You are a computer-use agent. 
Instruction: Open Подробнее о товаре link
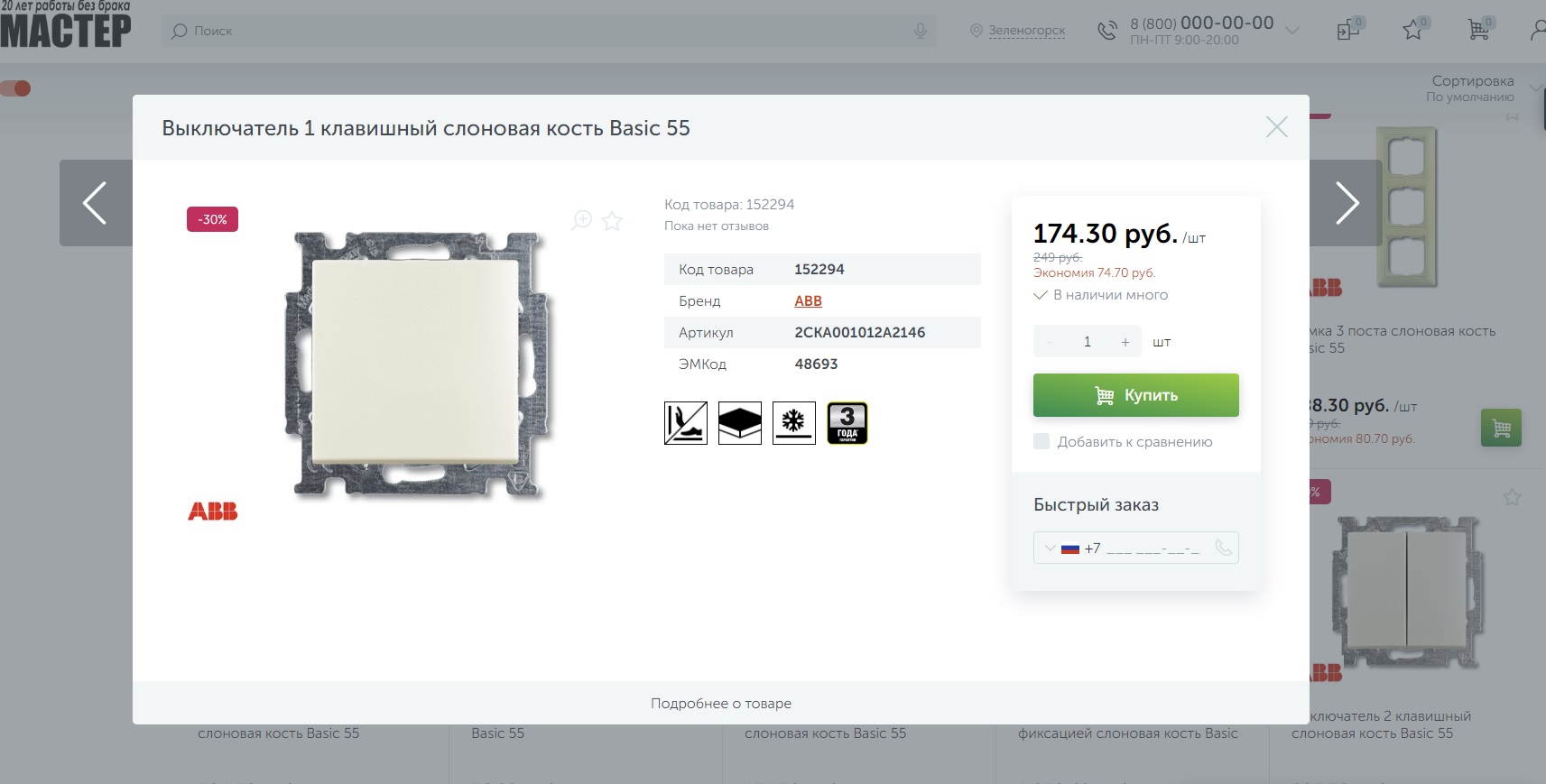(721, 703)
